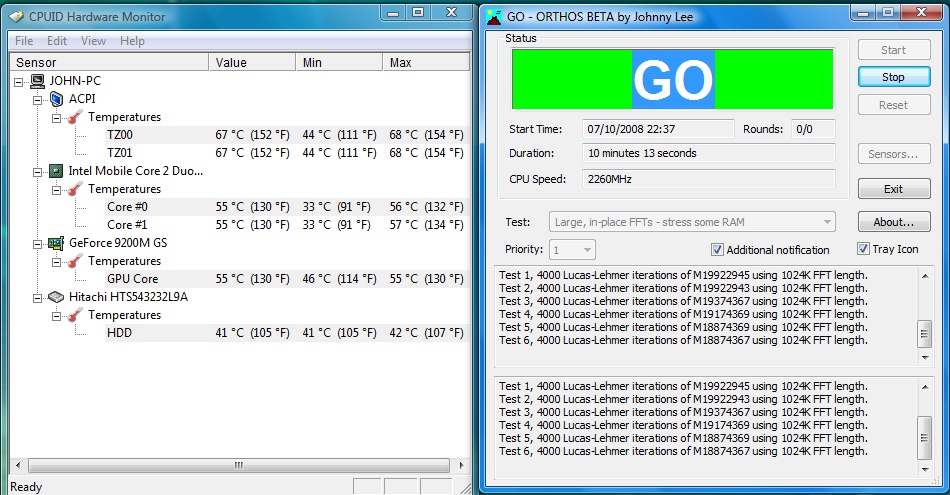Viewport: 950px width, 495px height.
Task: Click the upper log pane scroll-down arrow
Action: 925,357
